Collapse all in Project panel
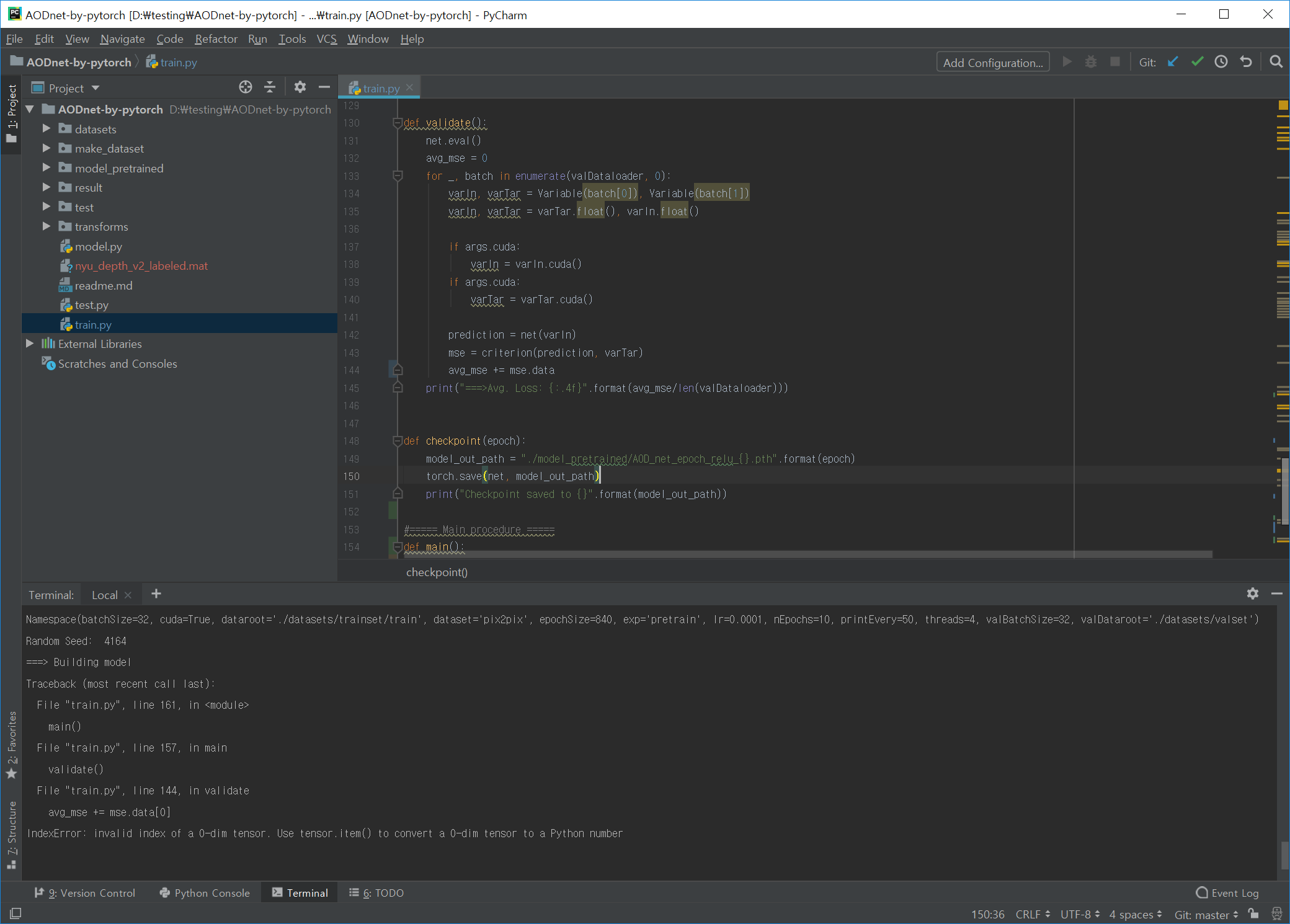The height and width of the screenshot is (924, 1290). [x=270, y=87]
